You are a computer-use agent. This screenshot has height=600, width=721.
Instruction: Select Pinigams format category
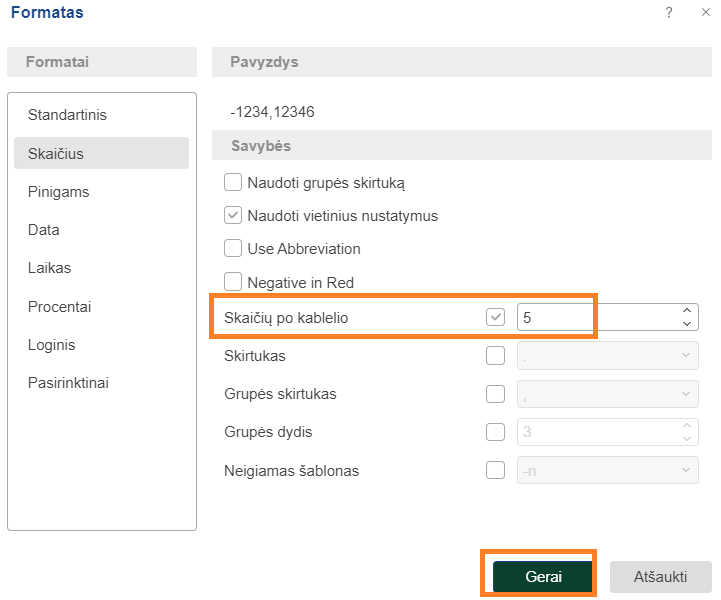[x=58, y=191]
